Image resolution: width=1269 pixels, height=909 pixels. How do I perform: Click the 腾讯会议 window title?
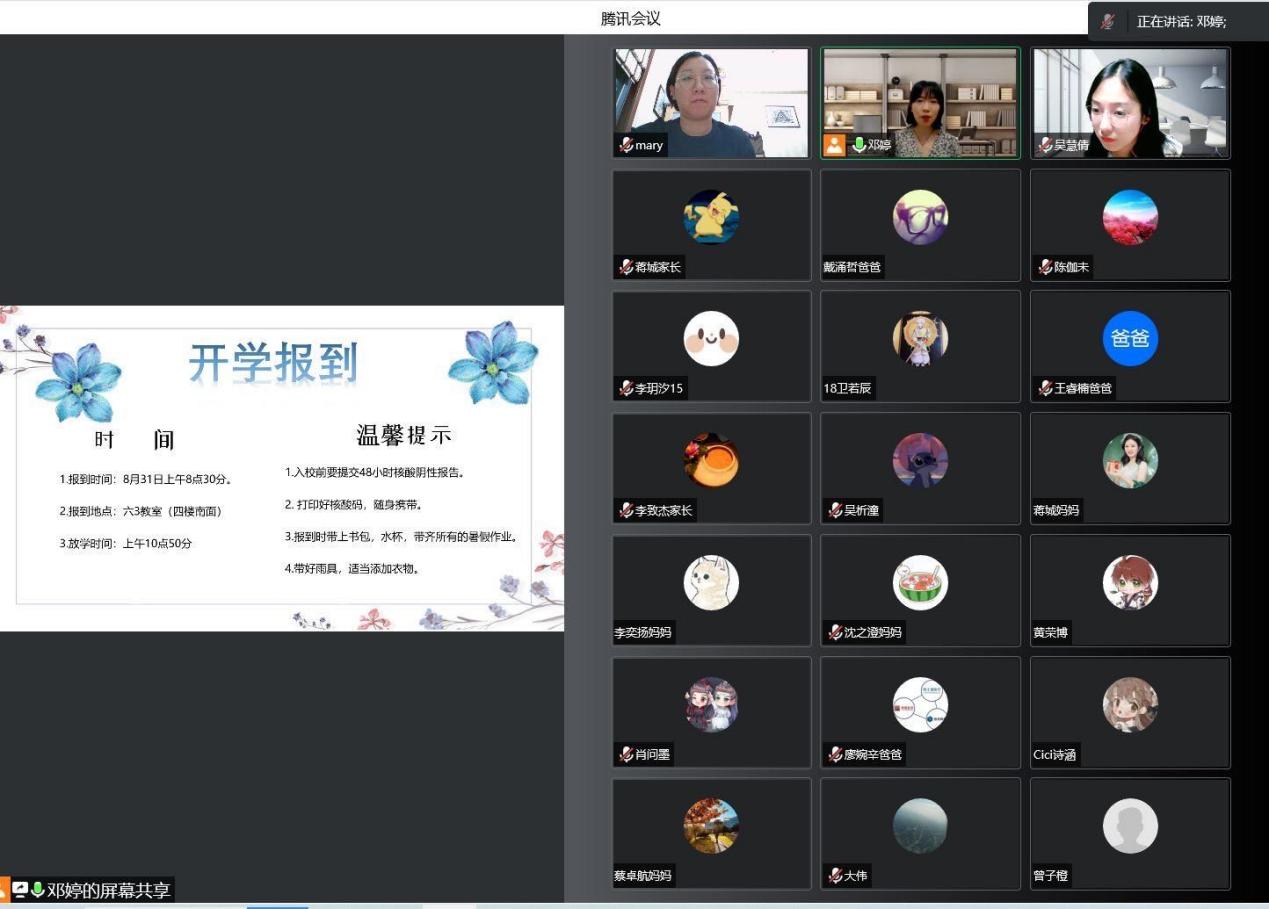click(x=630, y=19)
